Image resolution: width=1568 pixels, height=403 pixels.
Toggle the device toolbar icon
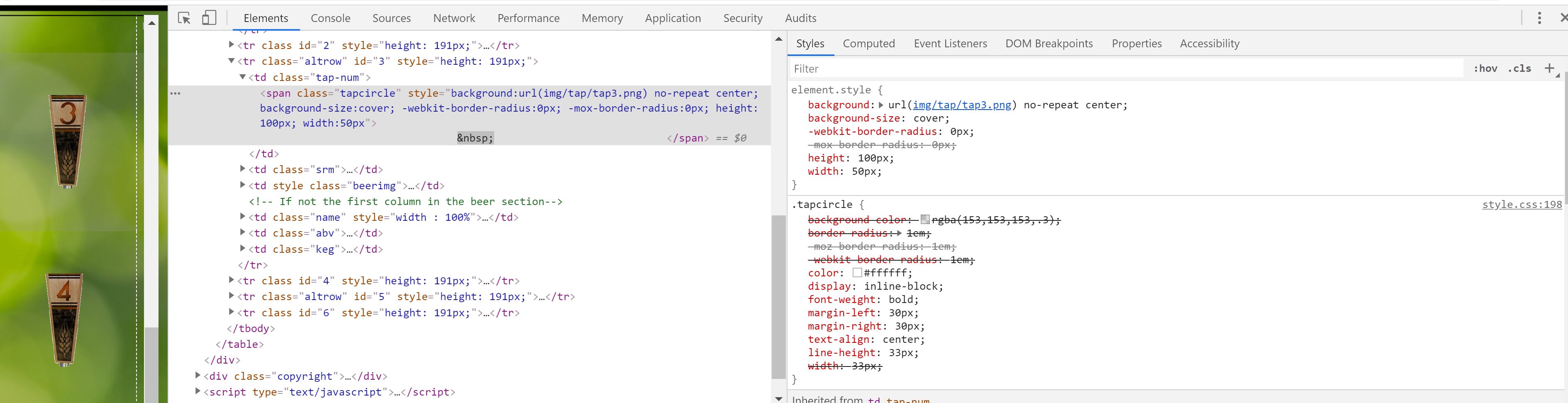(209, 18)
